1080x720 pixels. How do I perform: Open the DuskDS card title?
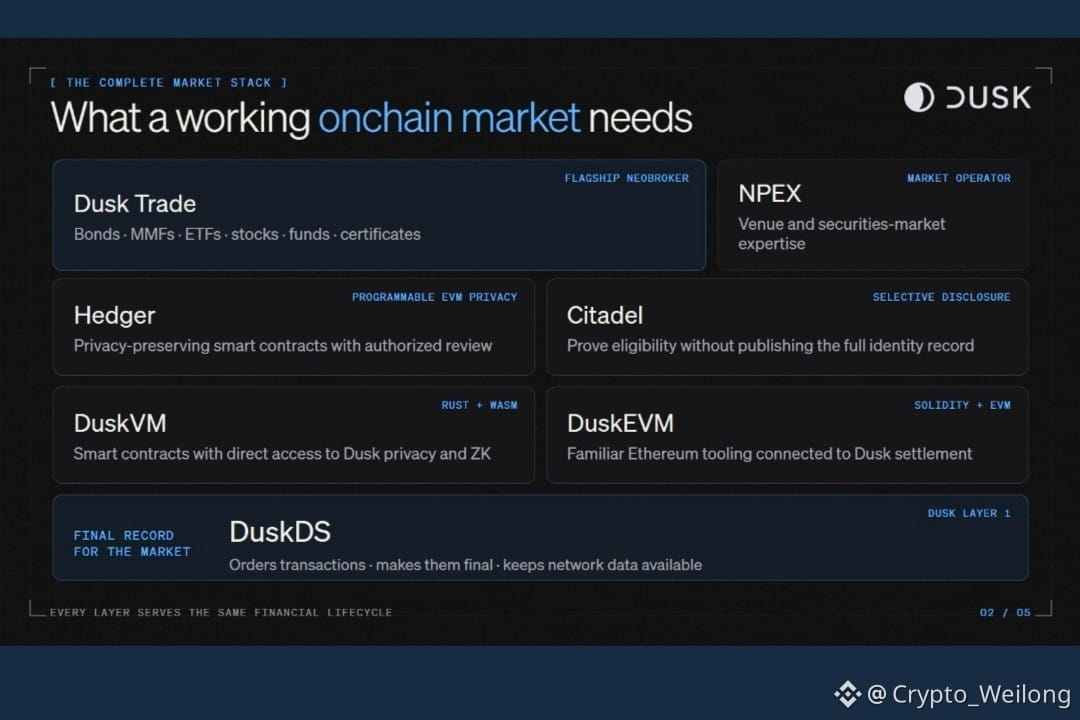click(280, 532)
